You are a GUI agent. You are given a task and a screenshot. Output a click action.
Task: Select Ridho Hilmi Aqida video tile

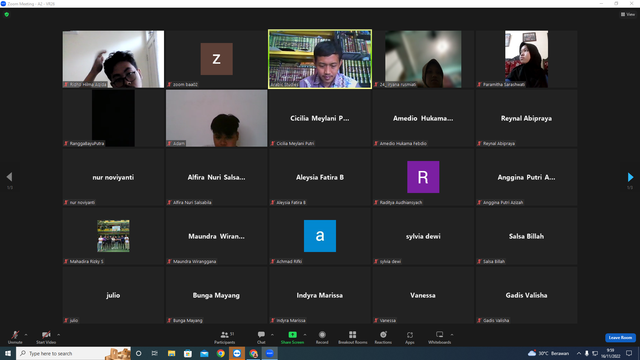pos(113,59)
